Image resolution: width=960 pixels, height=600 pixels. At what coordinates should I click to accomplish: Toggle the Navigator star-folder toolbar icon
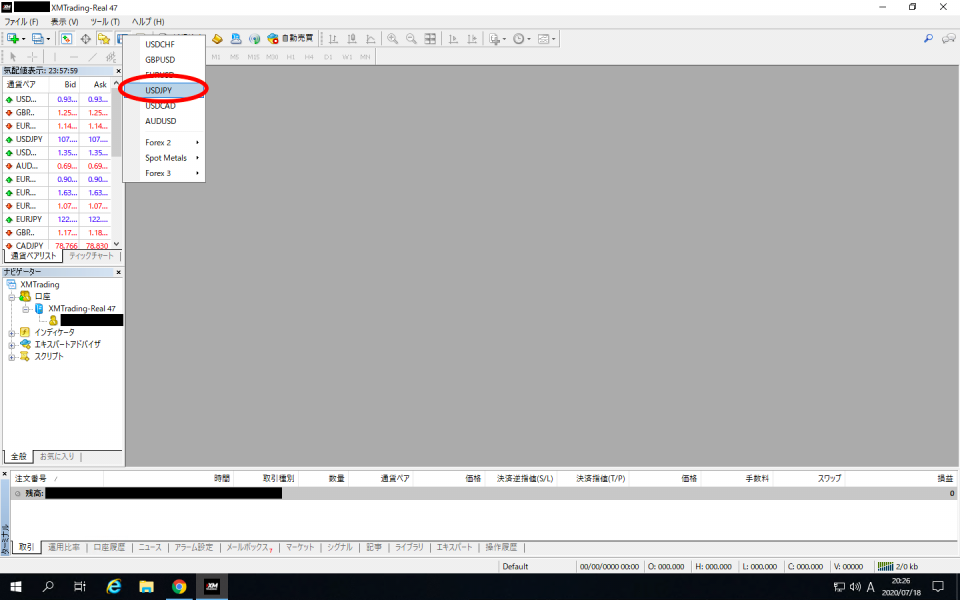point(104,39)
